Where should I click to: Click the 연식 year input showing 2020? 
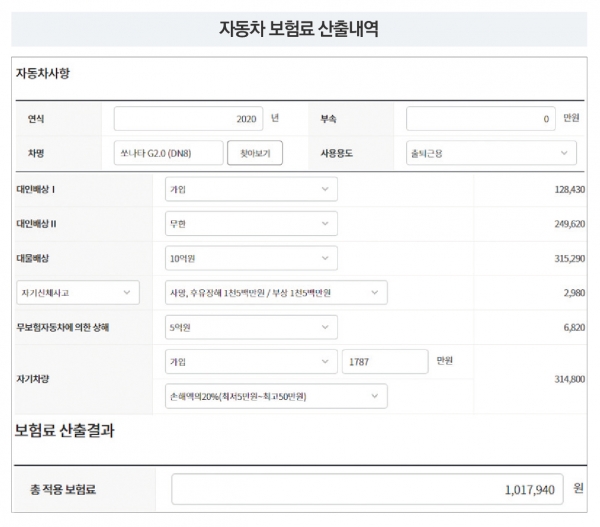point(188,119)
